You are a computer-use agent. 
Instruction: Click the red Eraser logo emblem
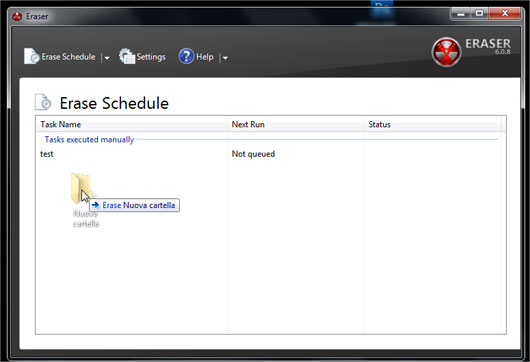point(446,52)
